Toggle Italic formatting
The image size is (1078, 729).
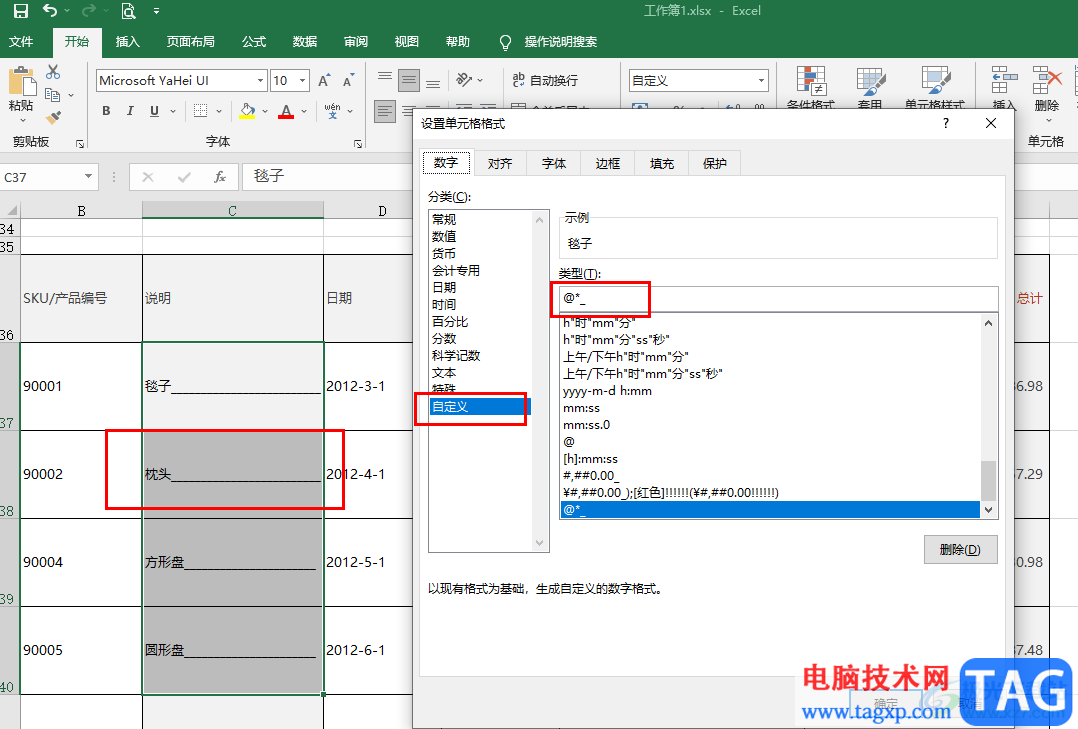click(130, 111)
